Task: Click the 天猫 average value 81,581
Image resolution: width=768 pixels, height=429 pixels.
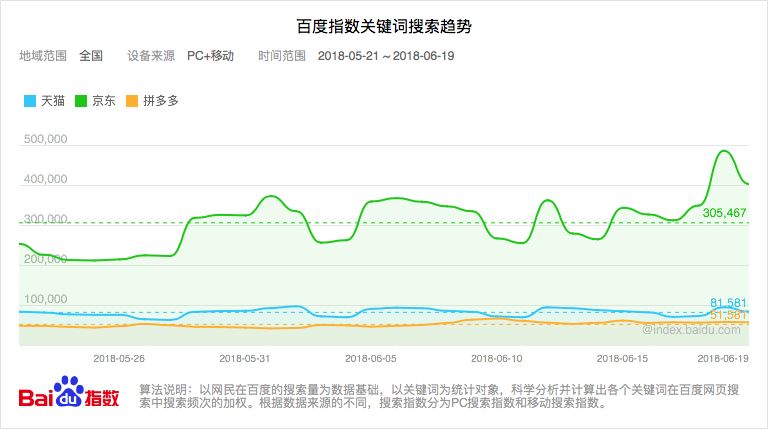Action: [728, 303]
